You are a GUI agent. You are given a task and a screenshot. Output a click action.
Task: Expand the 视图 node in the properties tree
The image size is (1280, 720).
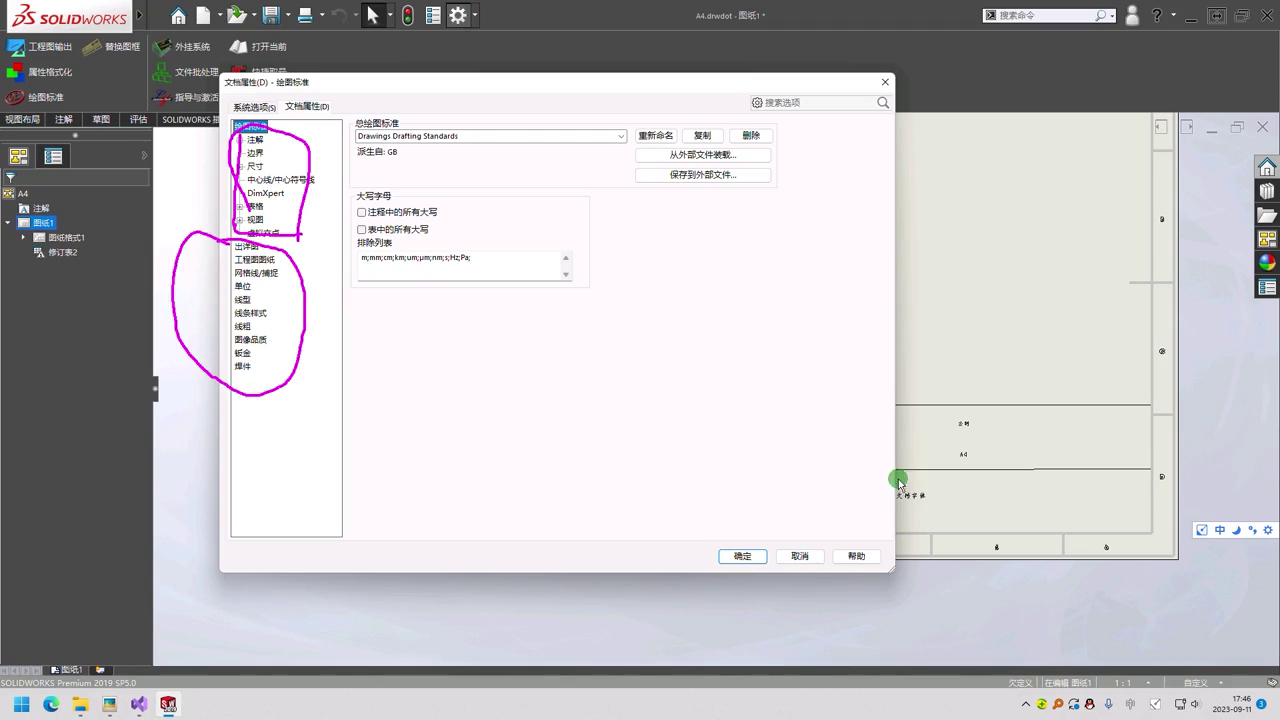[239, 220]
